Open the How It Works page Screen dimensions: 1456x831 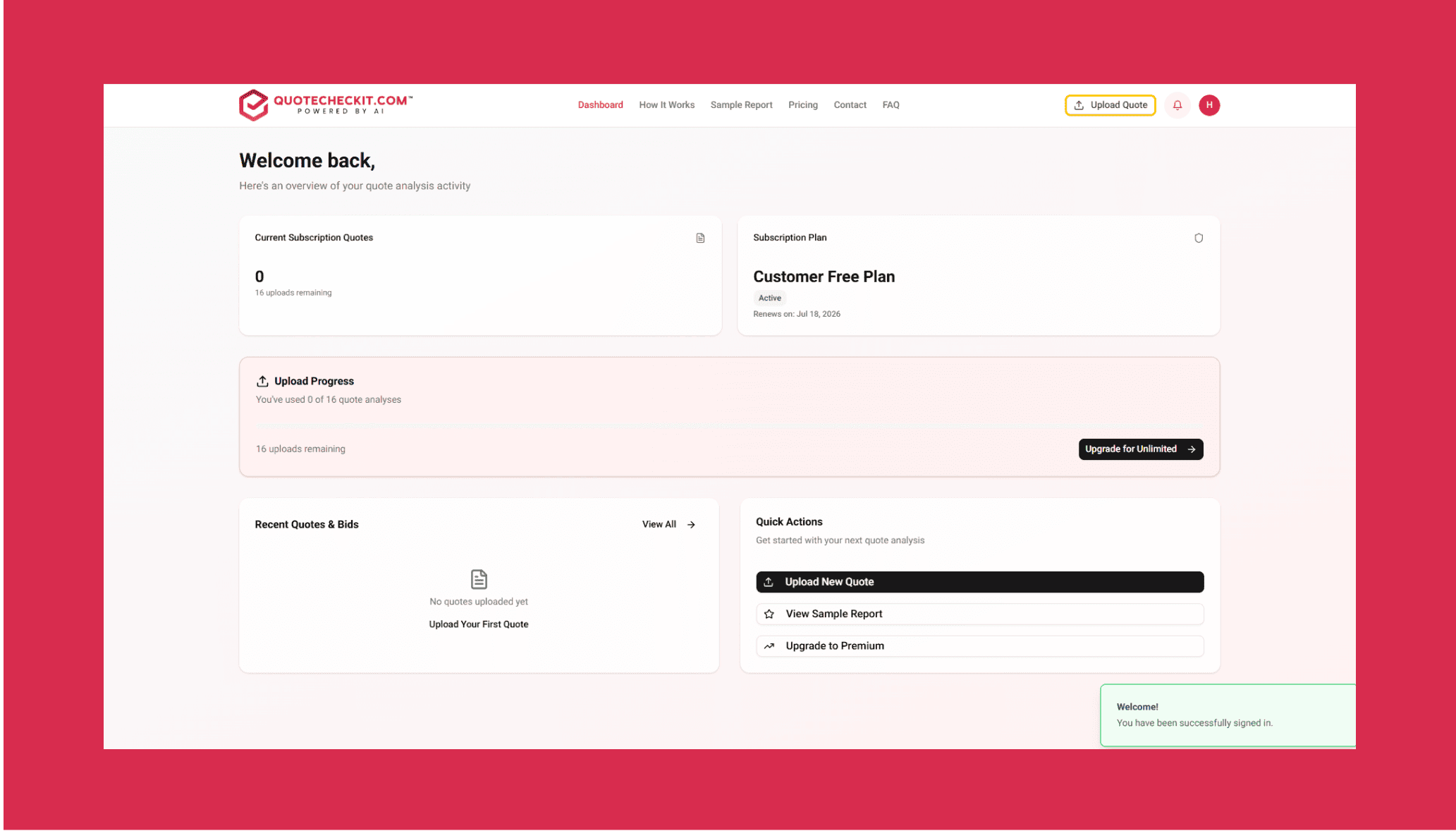[667, 105]
